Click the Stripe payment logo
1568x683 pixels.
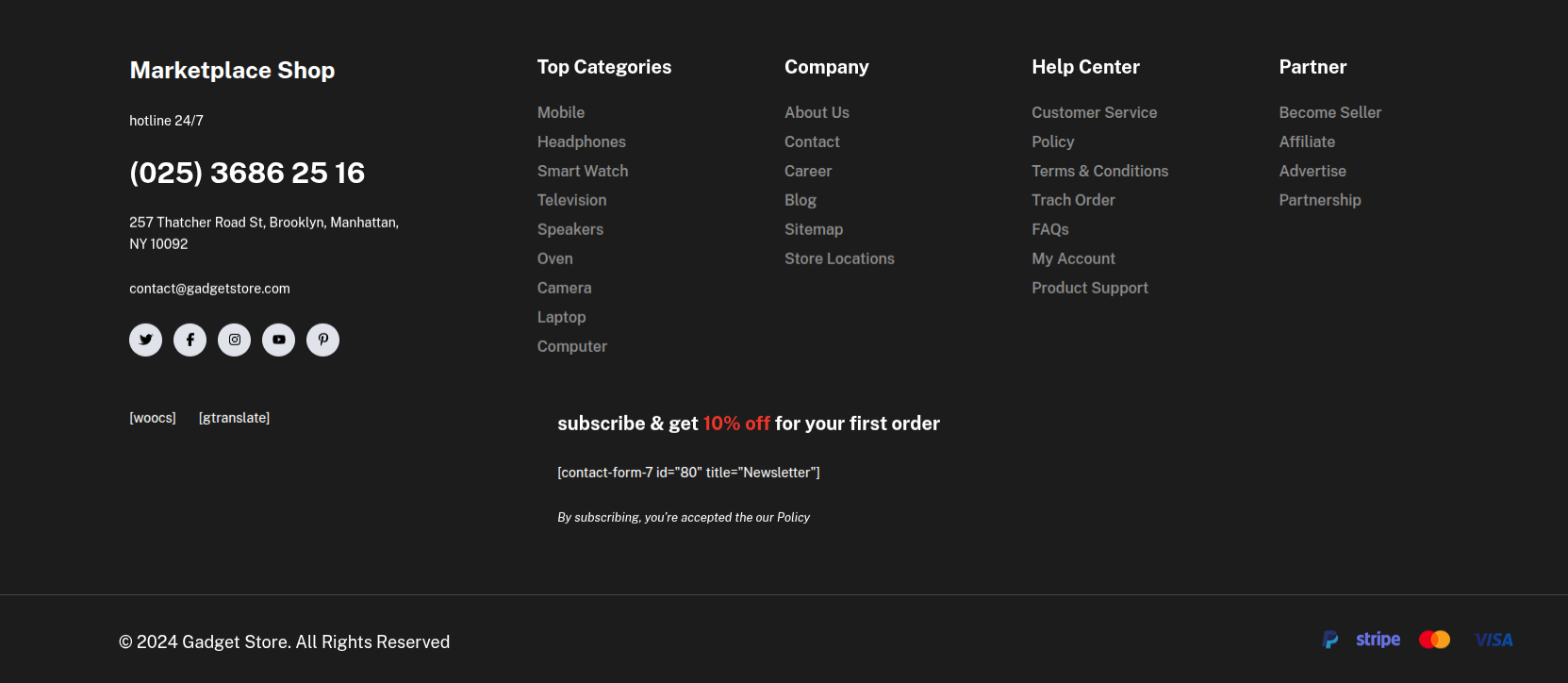(x=1378, y=640)
